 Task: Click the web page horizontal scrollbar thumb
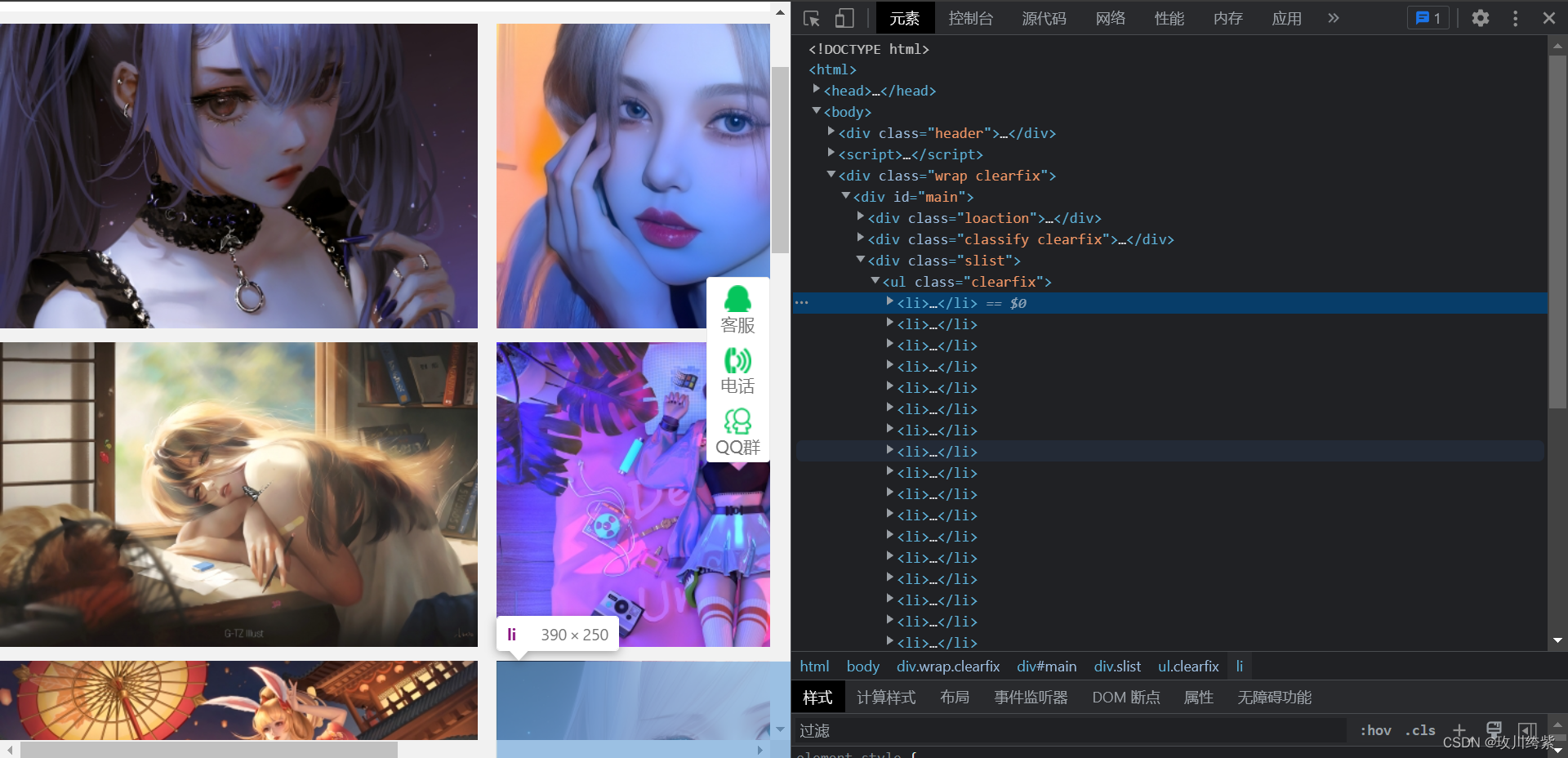pyautogui.click(x=209, y=750)
